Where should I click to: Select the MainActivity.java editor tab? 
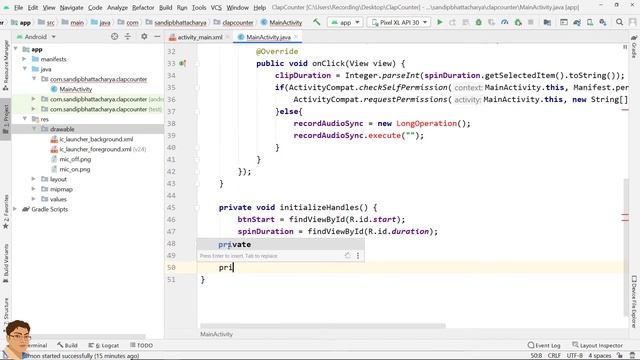268,37
